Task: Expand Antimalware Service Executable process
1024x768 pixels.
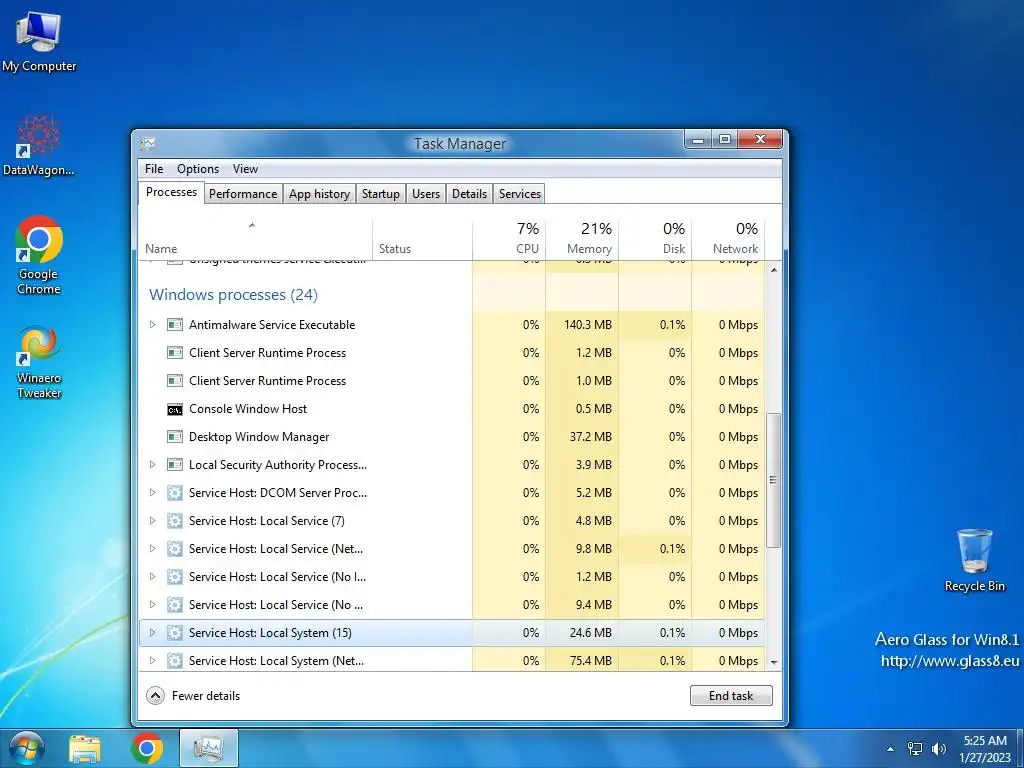Action: [152, 325]
